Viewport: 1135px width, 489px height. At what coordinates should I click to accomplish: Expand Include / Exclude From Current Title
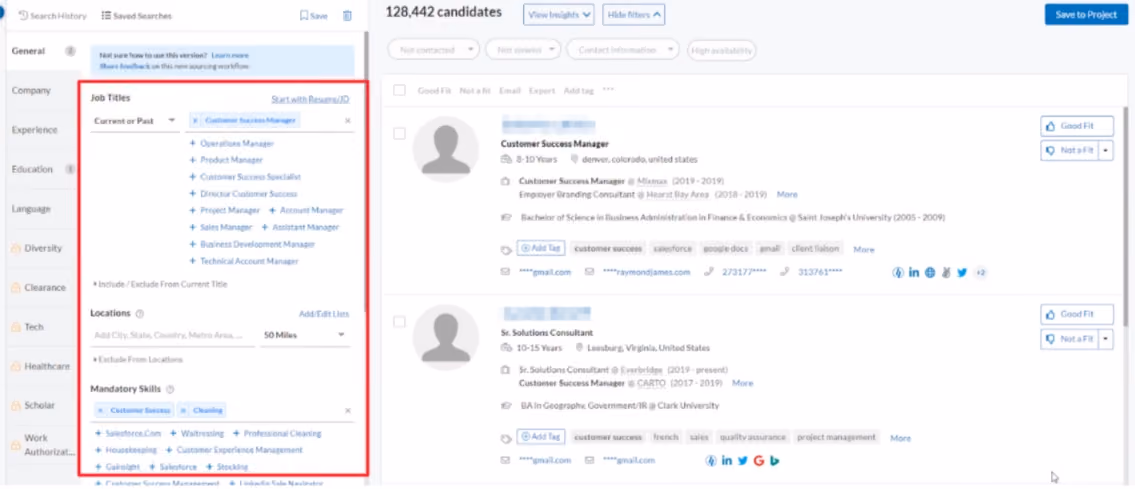(x=161, y=284)
